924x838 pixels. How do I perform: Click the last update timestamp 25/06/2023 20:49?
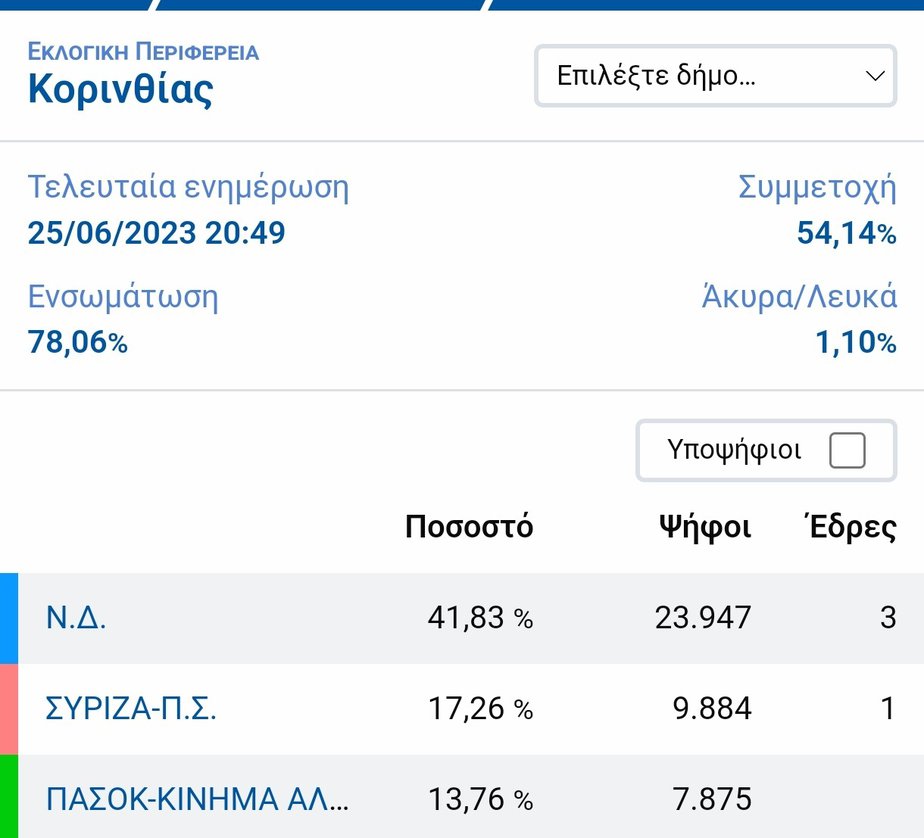pyautogui.click(x=156, y=234)
